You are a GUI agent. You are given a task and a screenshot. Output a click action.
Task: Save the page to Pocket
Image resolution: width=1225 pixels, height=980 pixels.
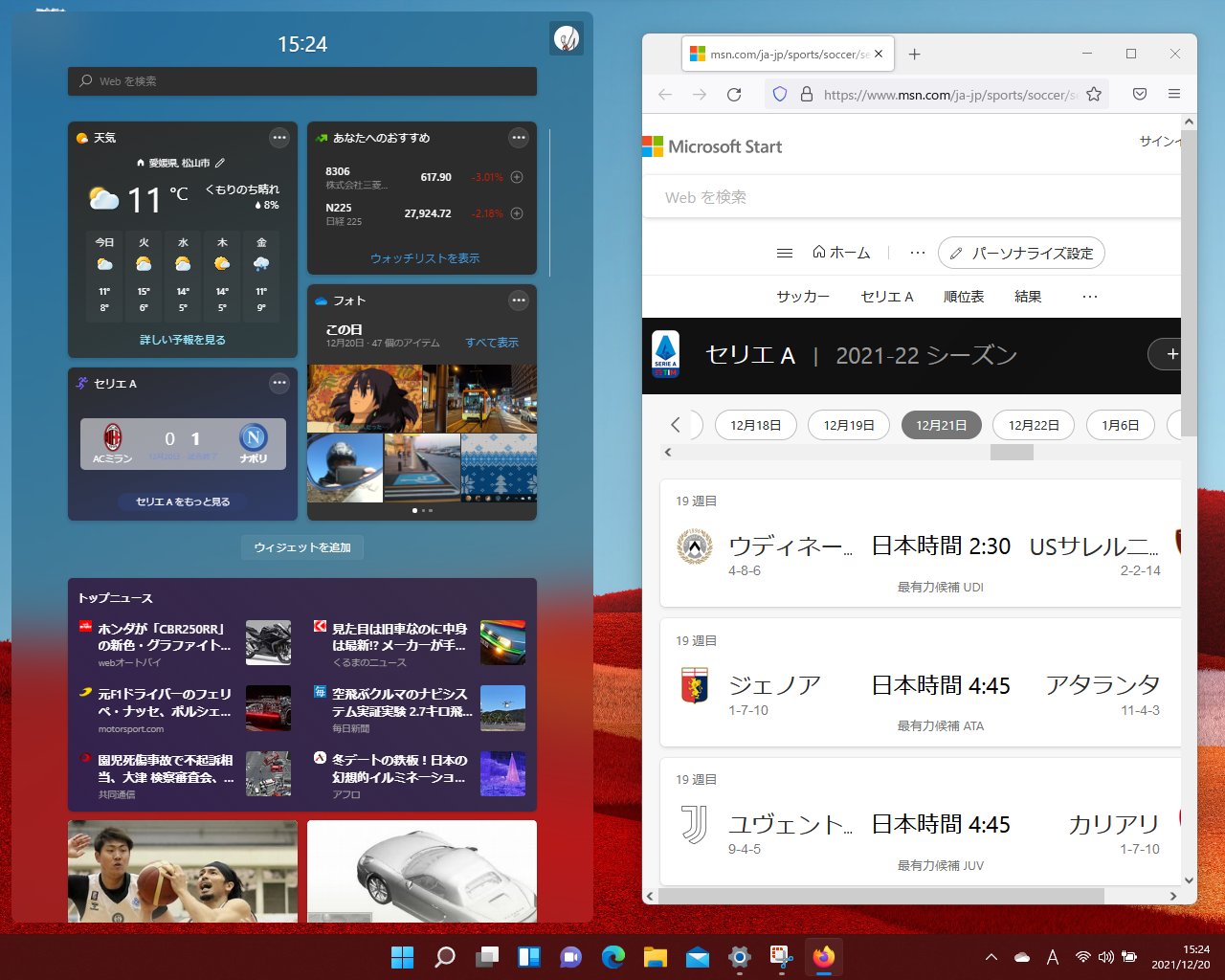1139,94
